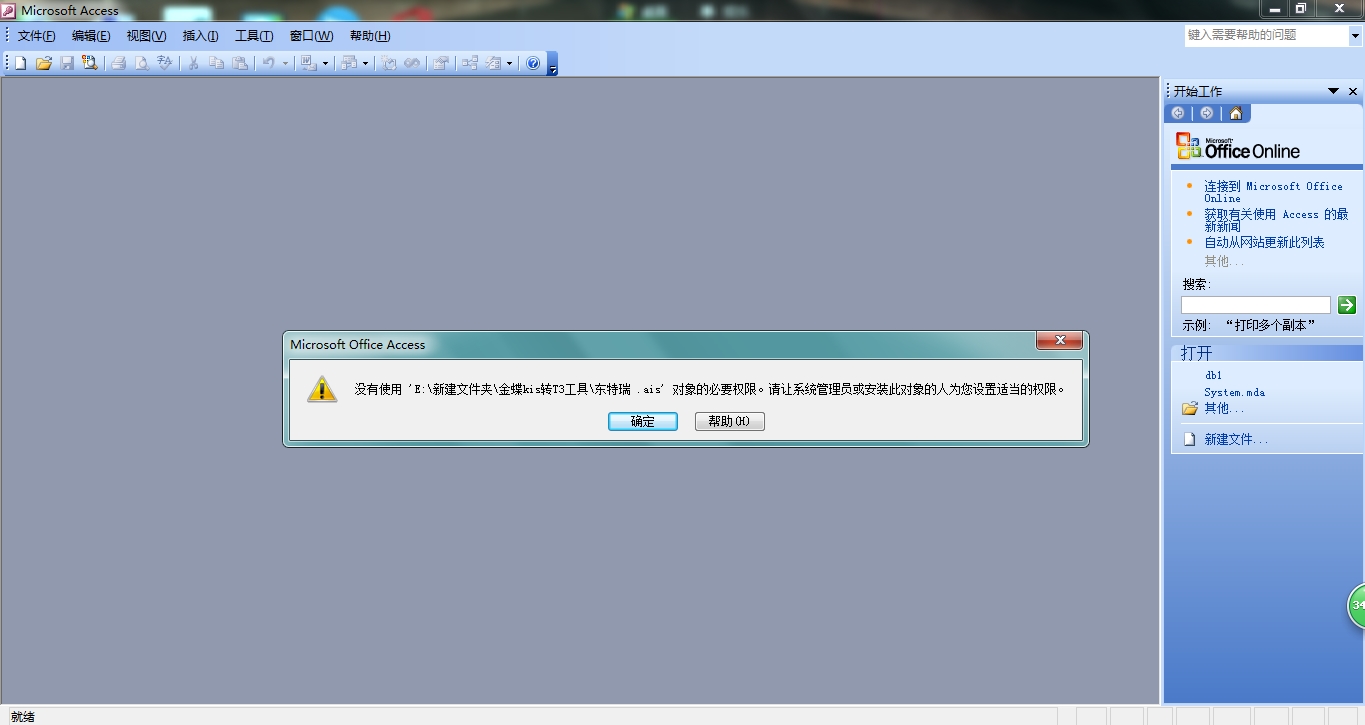Click the Undo arrow icon
Screen dimensions: 1365x725
268,63
